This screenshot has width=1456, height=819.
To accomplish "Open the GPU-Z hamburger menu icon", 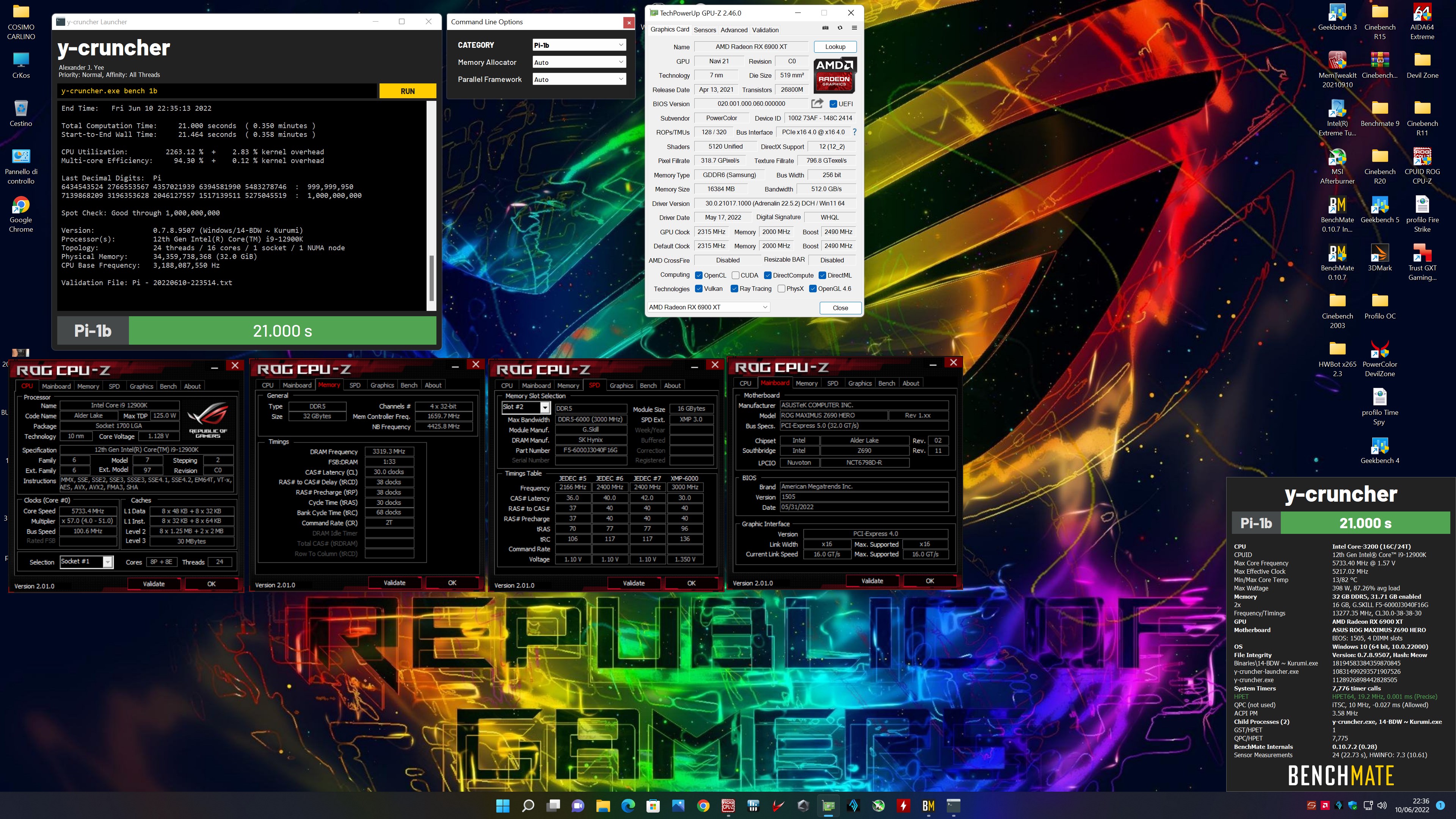I will pos(854,28).
